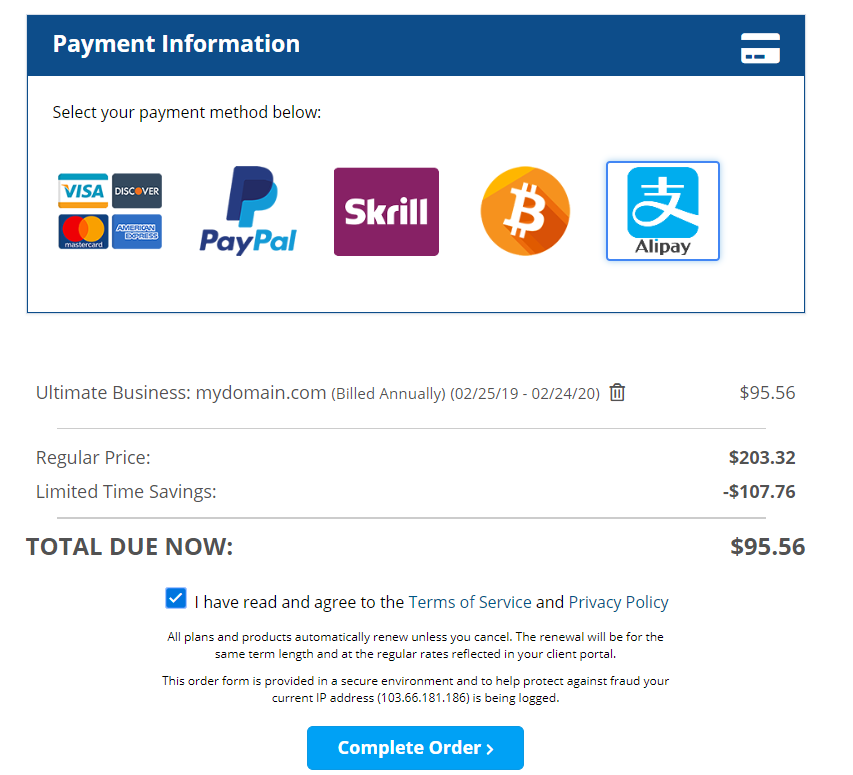Pay with the Bitcoin option
Screen dimensions: 853x775
525,211
